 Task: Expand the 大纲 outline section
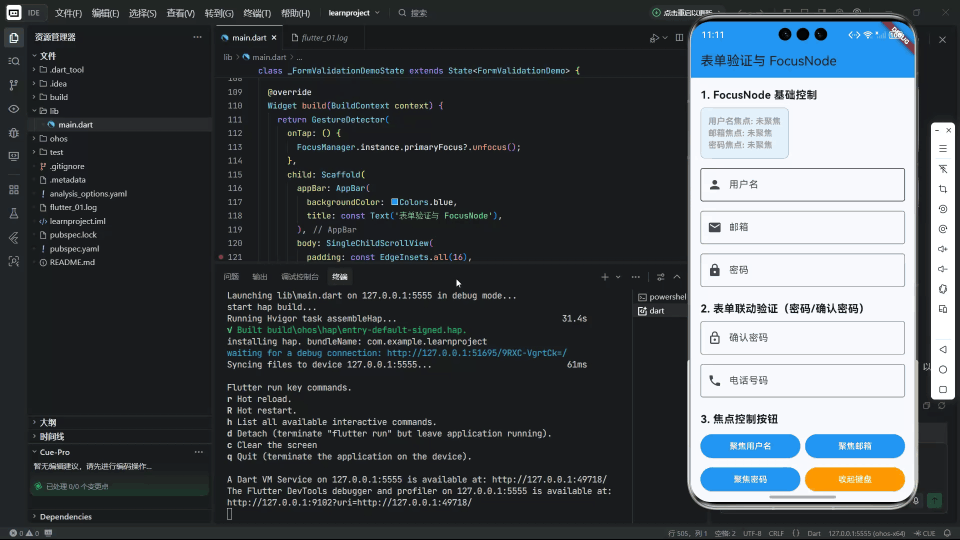pyautogui.click(x=34, y=422)
